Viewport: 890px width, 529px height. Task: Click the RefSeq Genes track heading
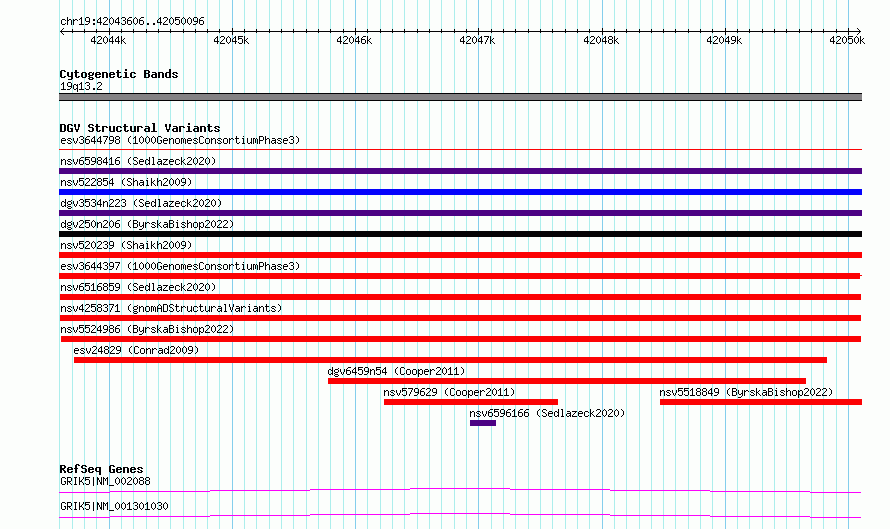tap(101, 469)
